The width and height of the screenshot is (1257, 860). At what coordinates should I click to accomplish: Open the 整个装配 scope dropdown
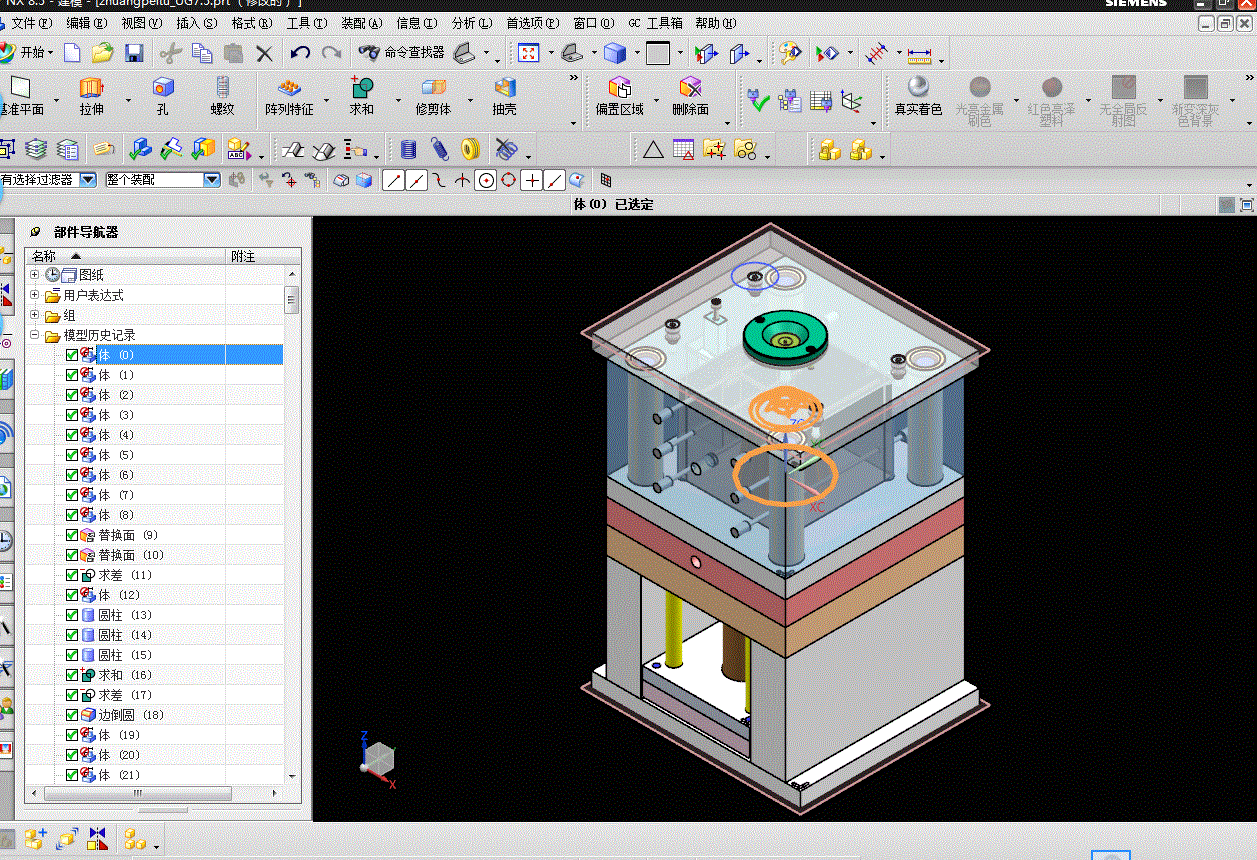pyautogui.click(x=212, y=180)
